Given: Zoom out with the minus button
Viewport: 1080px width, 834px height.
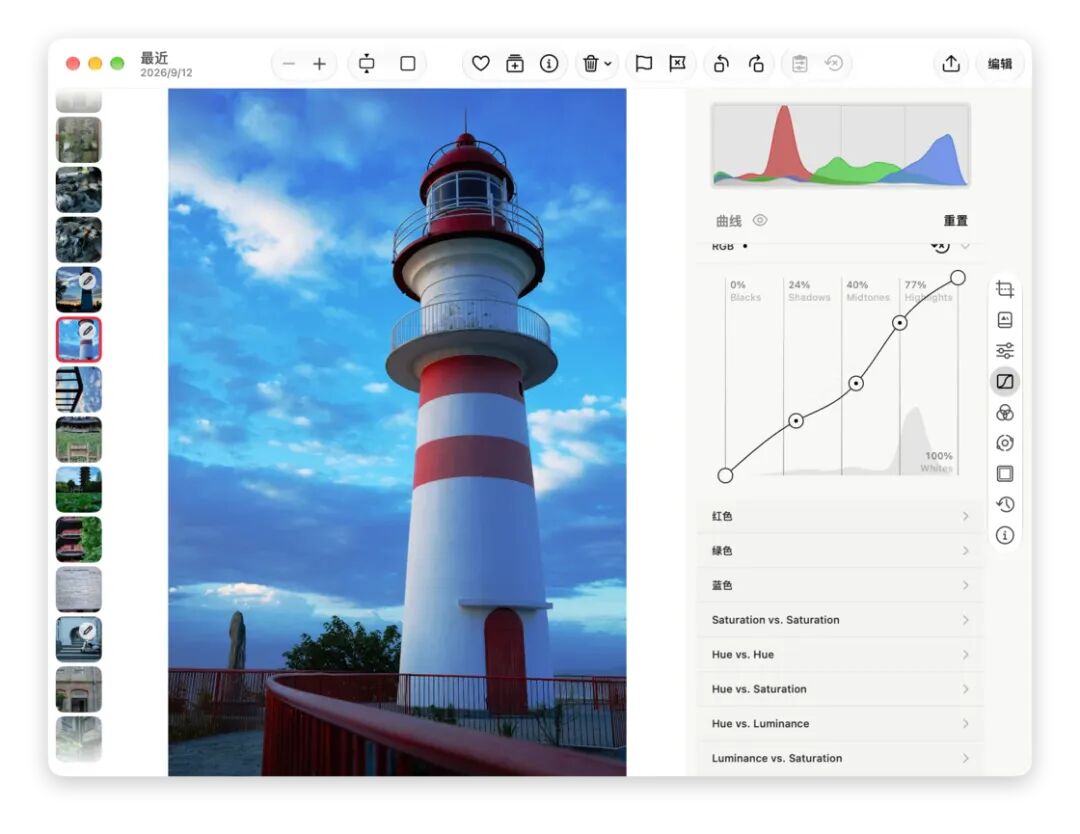Looking at the screenshot, I should point(289,64).
